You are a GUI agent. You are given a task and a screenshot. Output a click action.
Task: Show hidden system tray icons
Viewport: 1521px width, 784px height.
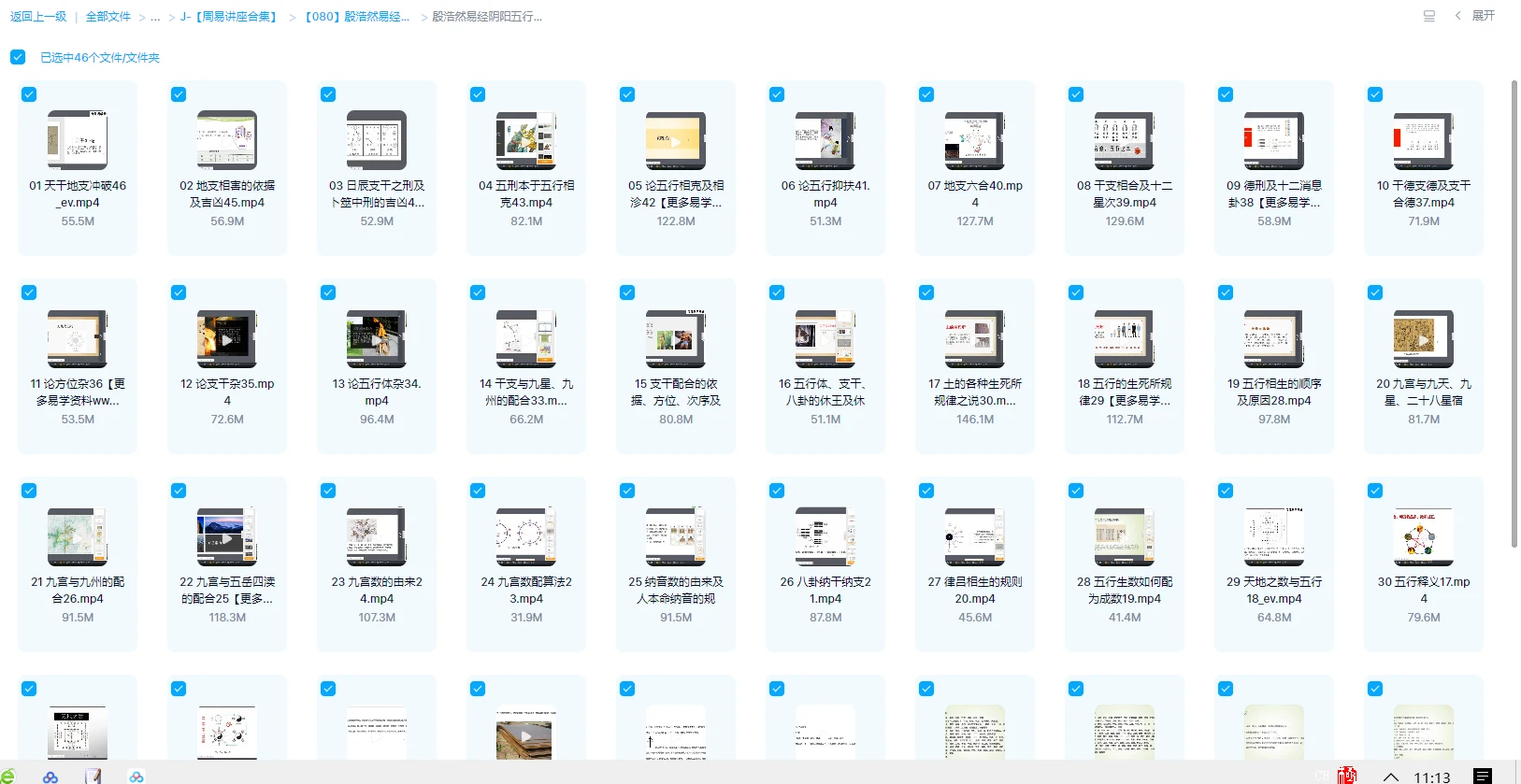point(1391,777)
